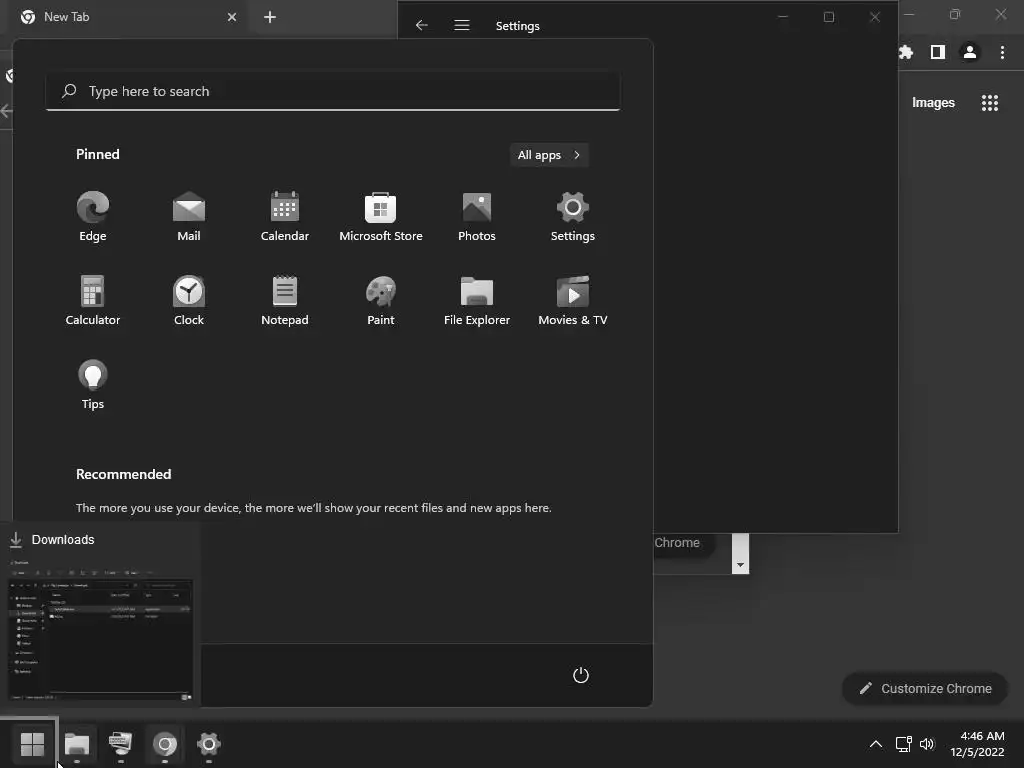1024x768 pixels.
Task: Click the volume speaker tray icon
Action: click(x=927, y=744)
